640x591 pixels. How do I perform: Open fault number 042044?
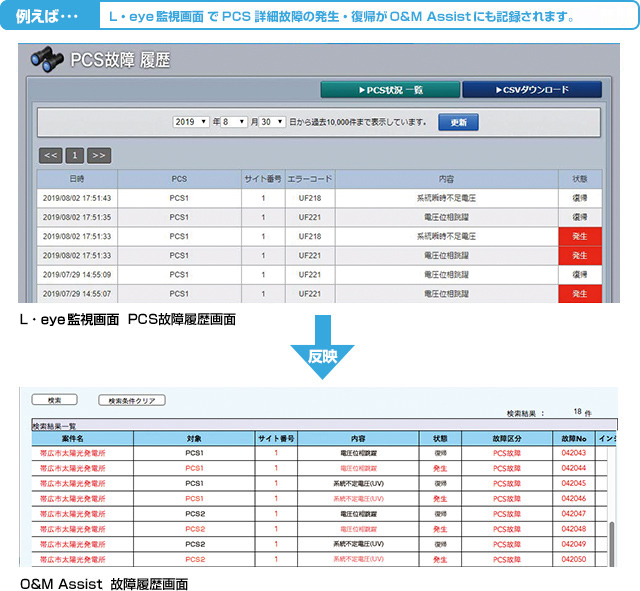click(574, 468)
